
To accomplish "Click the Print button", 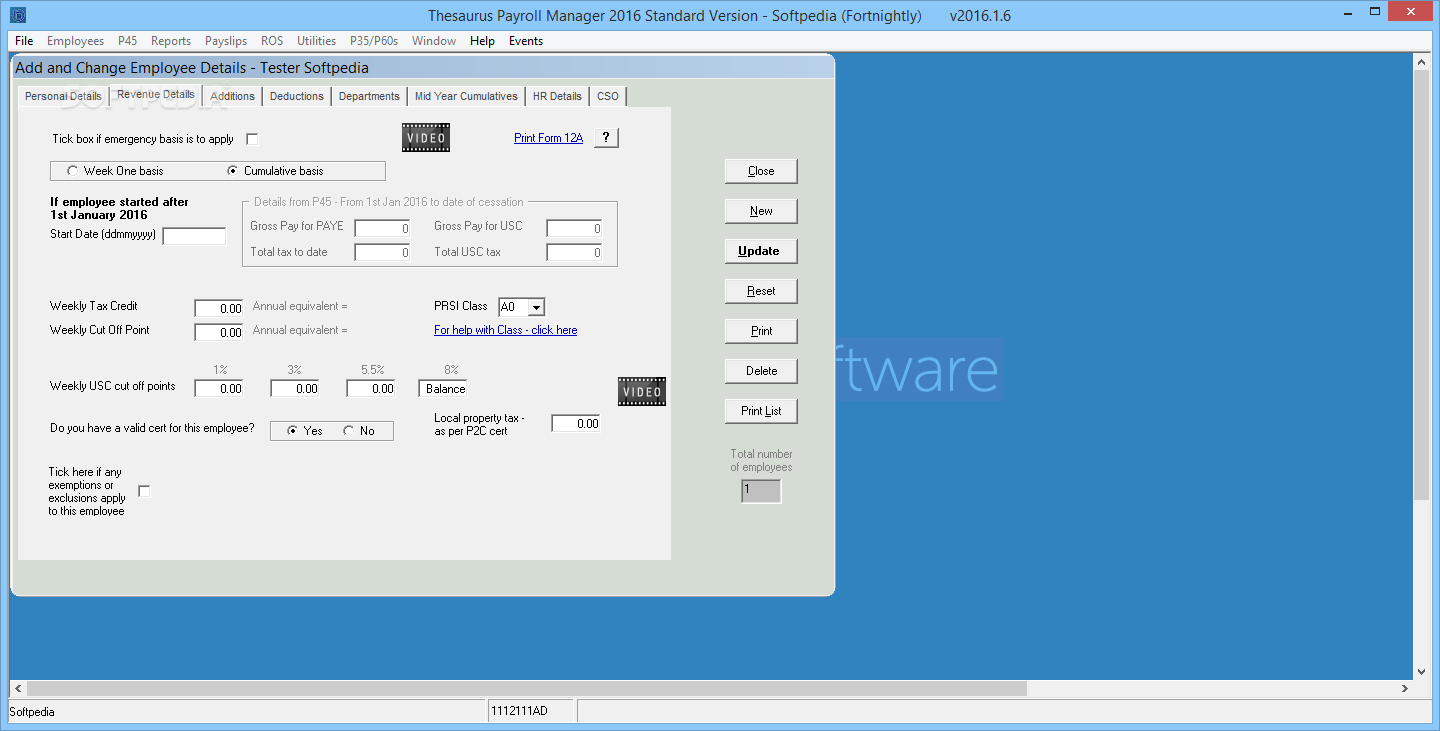I will point(761,331).
